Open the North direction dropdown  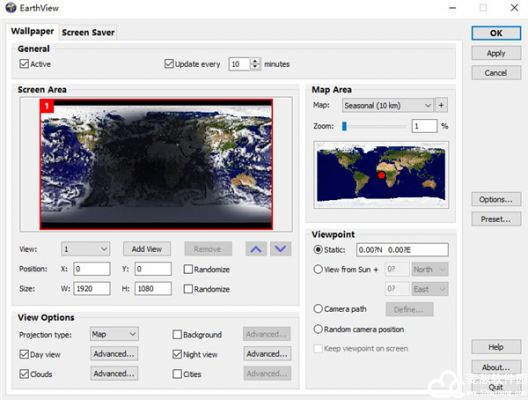click(x=430, y=269)
